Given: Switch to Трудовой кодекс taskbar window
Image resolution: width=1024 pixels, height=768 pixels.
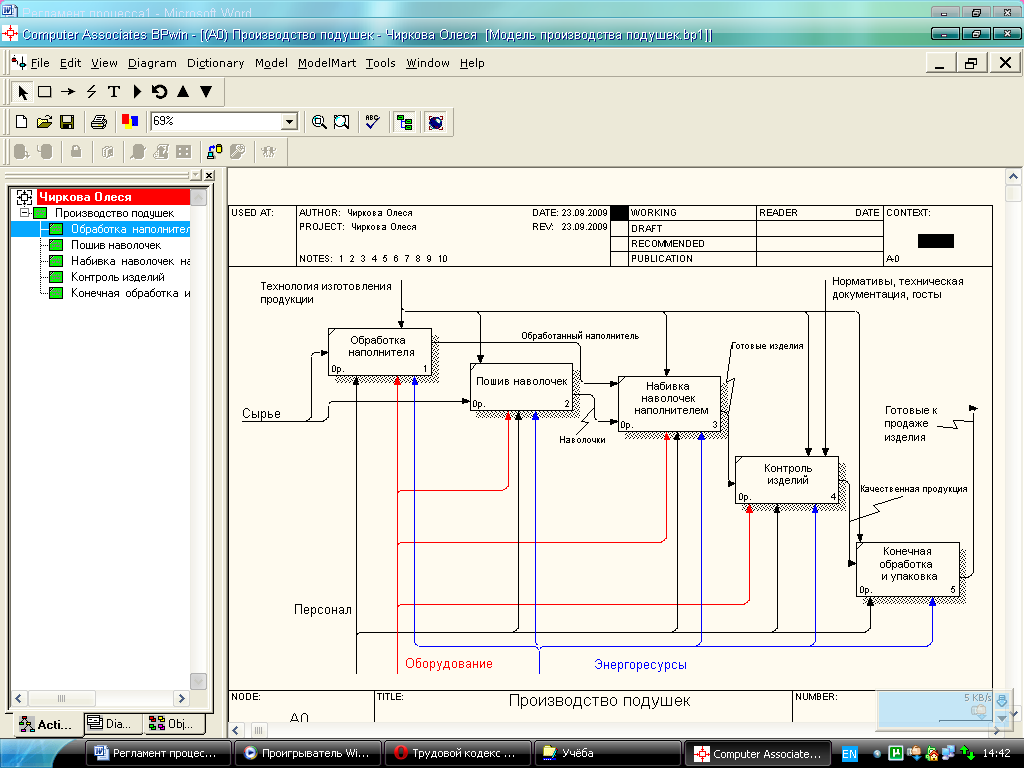Looking at the screenshot, I should (455, 753).
